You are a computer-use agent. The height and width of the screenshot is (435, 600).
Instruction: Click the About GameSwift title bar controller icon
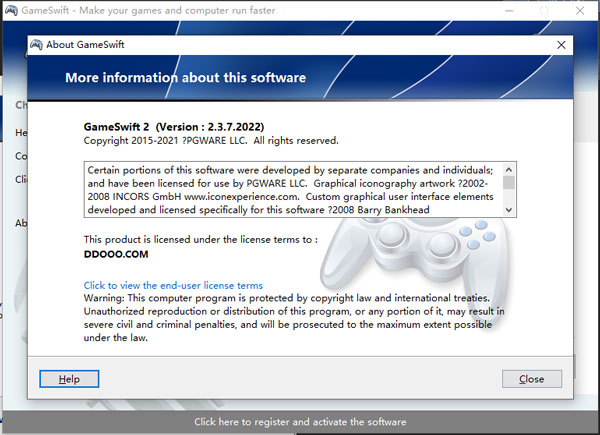pos(36,44)
